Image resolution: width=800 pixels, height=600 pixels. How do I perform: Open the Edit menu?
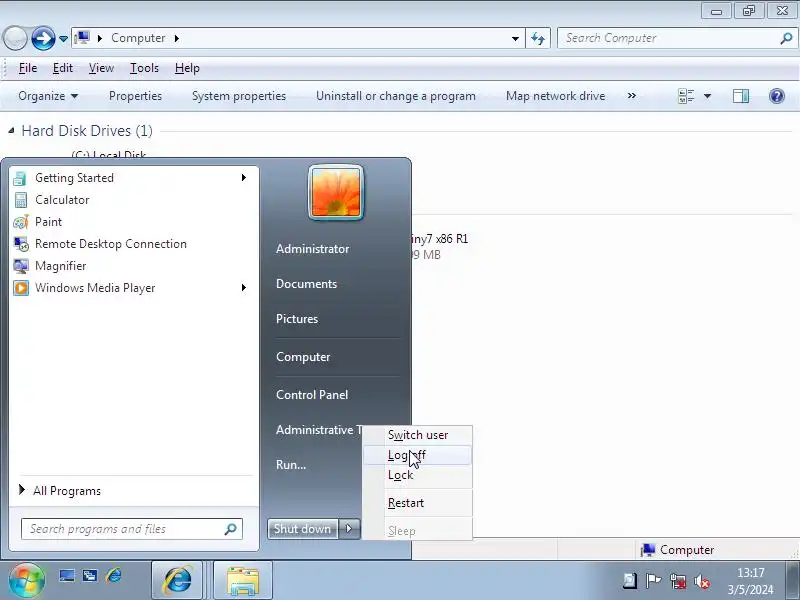click(63, 68)
